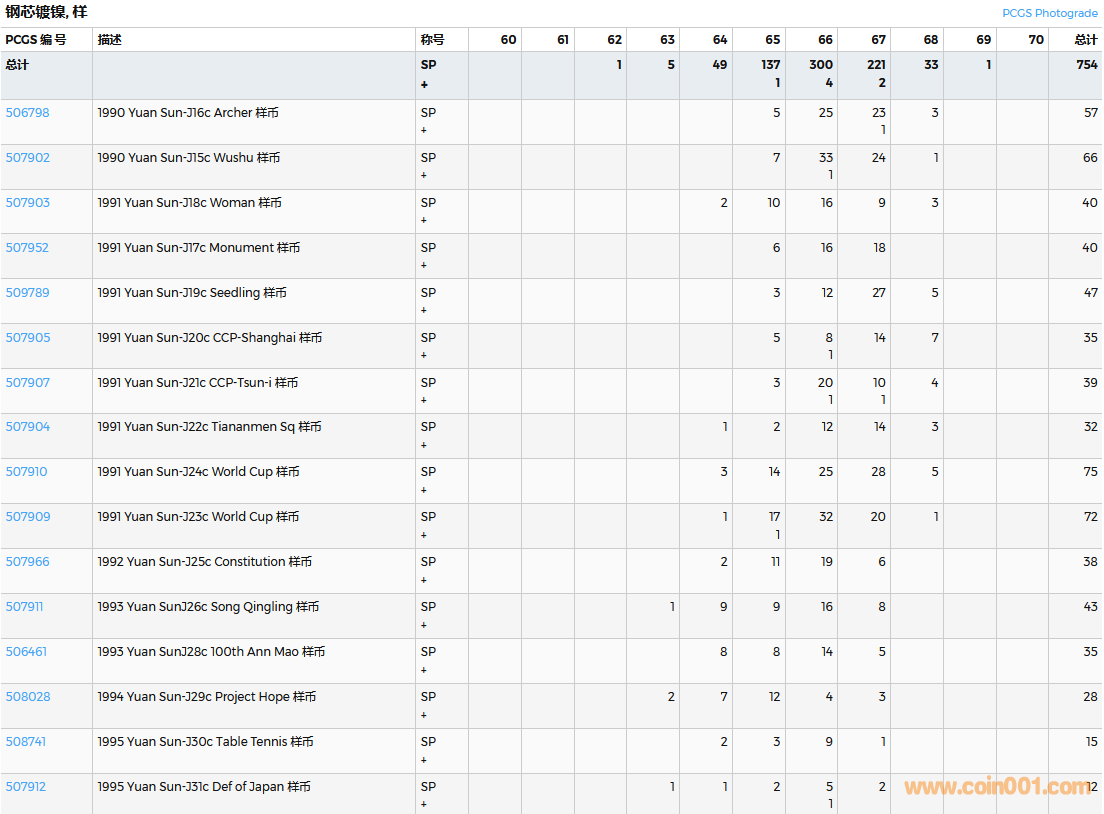Select PCGS number 507952 Monument link
The image size is (1104, 814).
pos(27,248)
